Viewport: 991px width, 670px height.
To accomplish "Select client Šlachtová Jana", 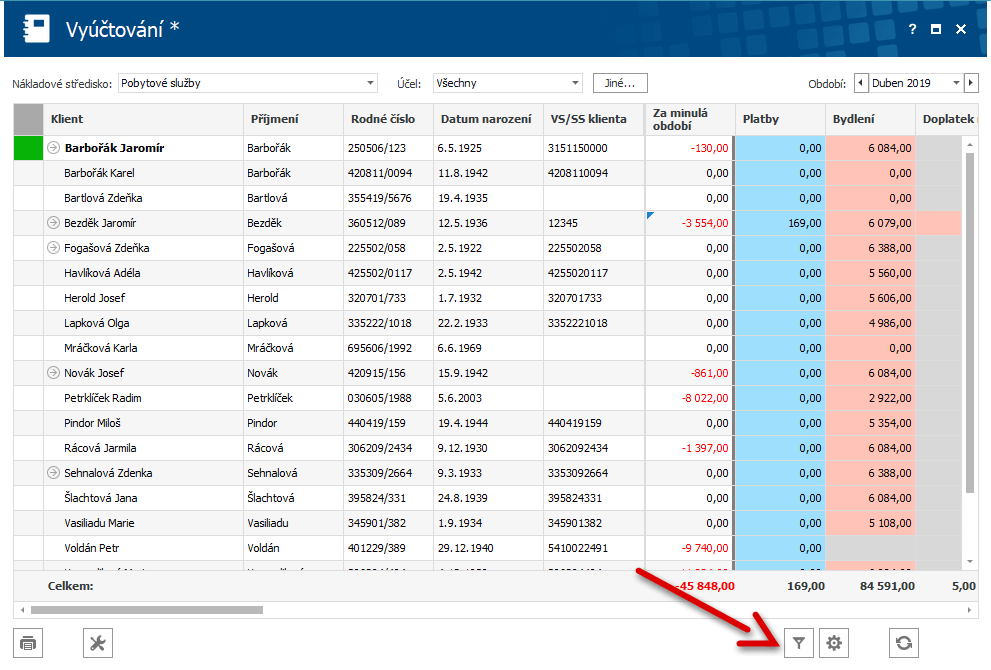I will tap(100, 498).
